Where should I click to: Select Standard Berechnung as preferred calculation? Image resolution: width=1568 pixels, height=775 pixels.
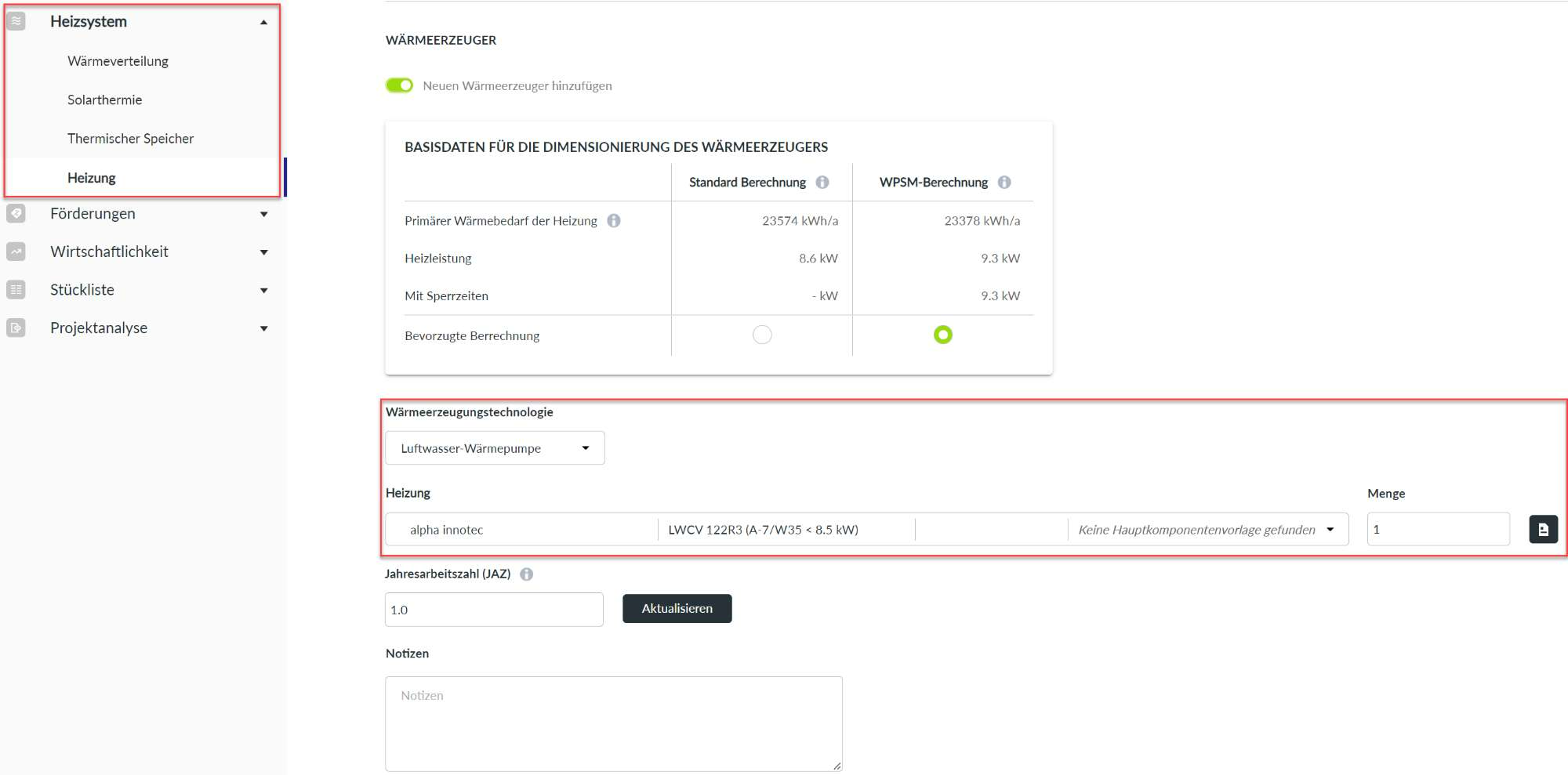click(762, 335)
